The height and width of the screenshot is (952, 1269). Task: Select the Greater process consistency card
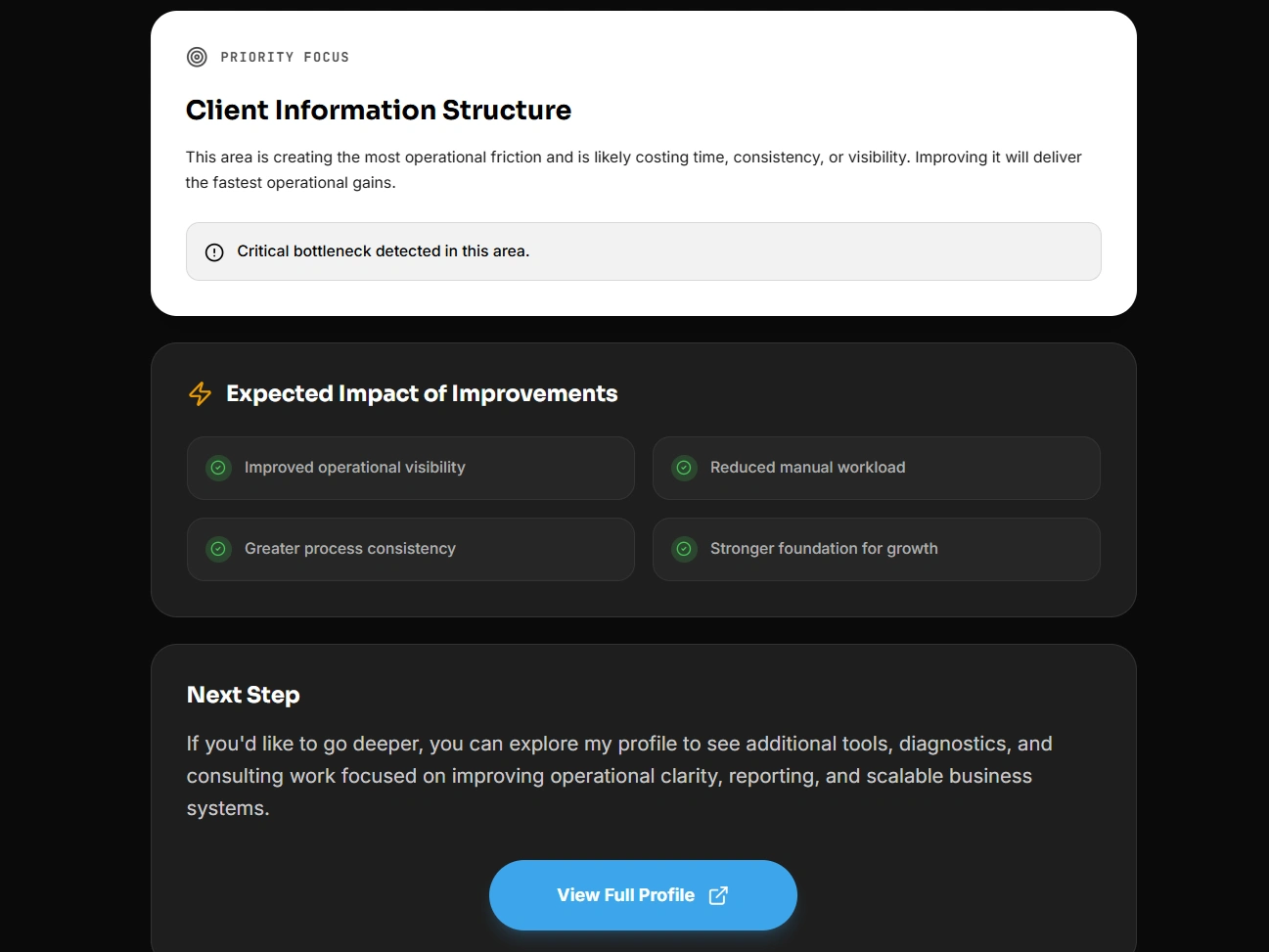pyautogui.click(x=411, y=549)
